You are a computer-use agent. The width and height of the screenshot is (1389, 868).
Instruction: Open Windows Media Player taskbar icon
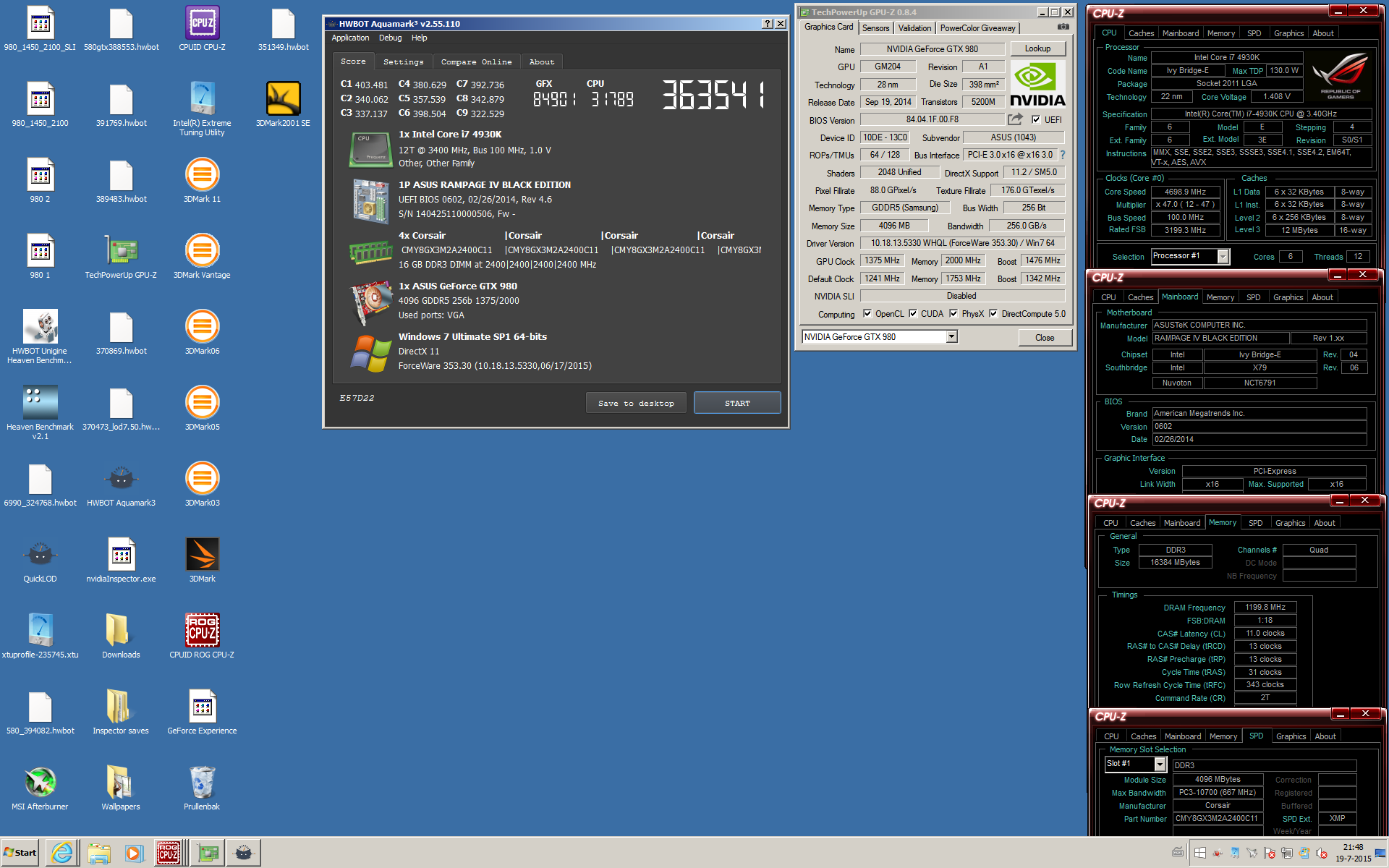tap(134, 853)
